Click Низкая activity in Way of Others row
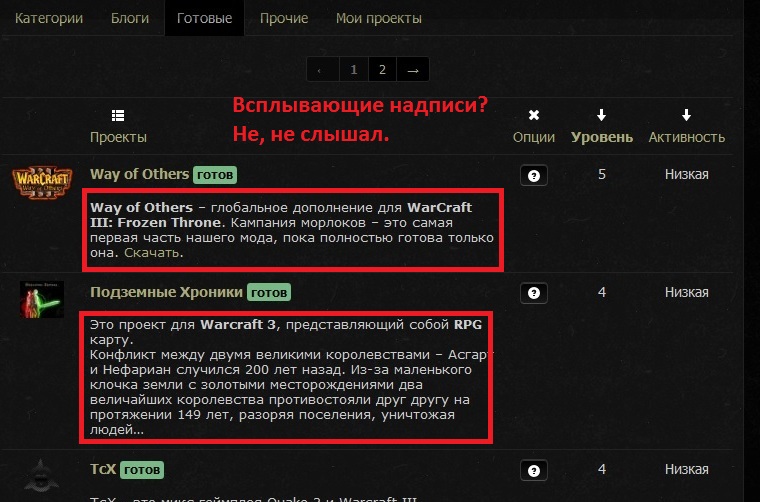 [x=686, y=174]
